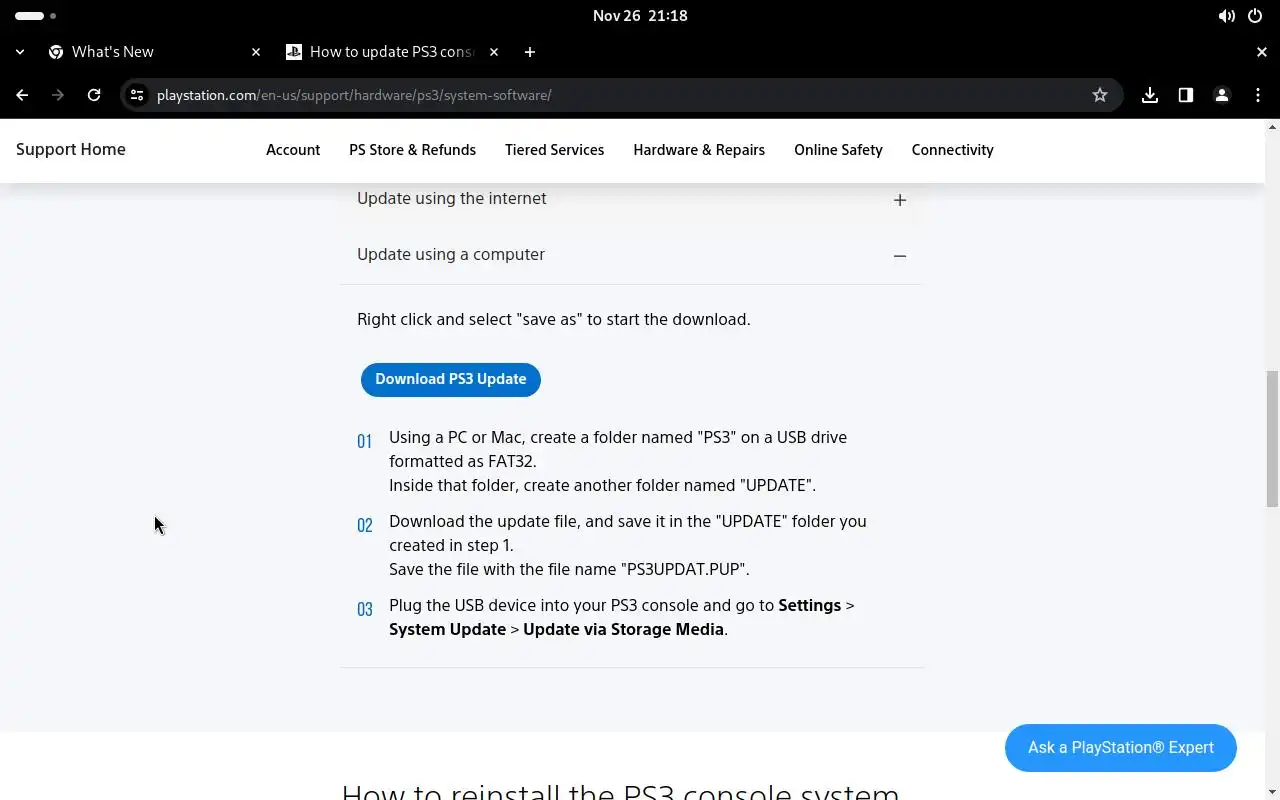Toggle the browser side panel icon

1186,95
